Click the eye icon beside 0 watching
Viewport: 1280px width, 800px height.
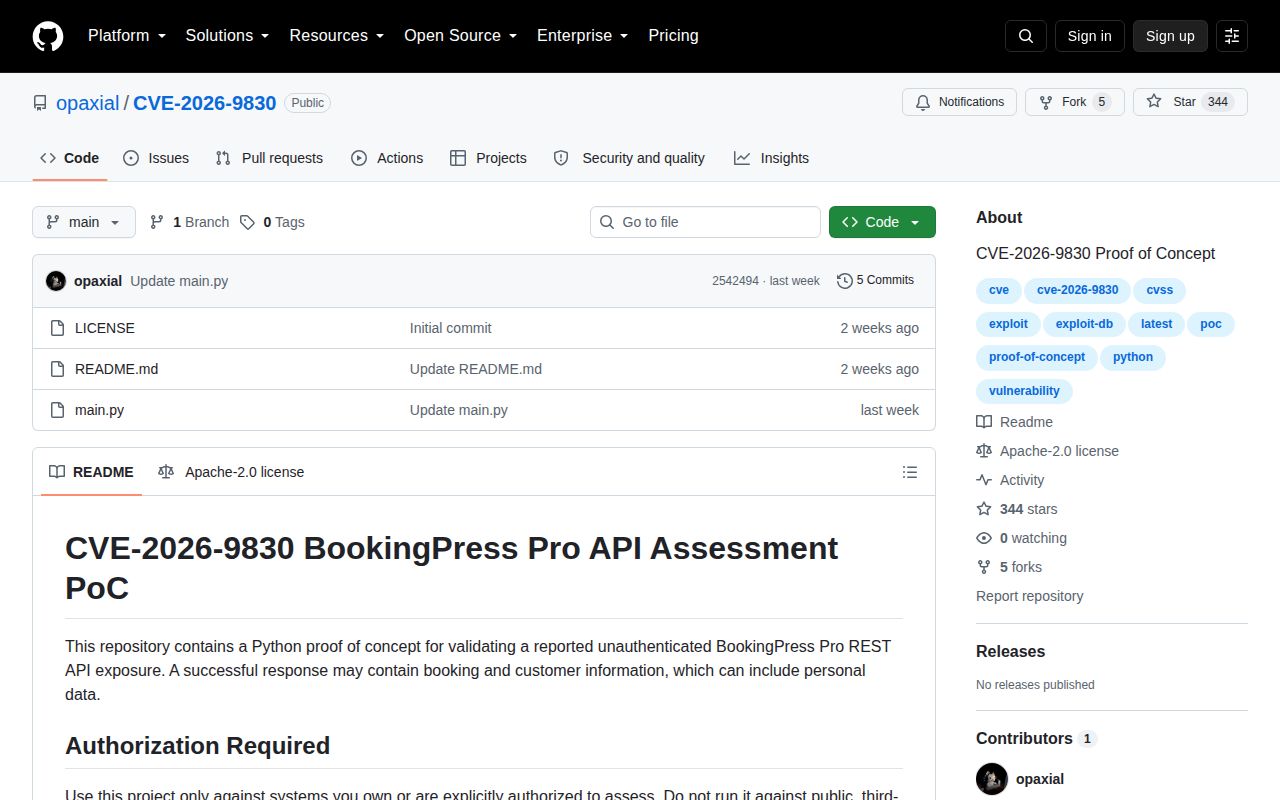coord(984,538)
